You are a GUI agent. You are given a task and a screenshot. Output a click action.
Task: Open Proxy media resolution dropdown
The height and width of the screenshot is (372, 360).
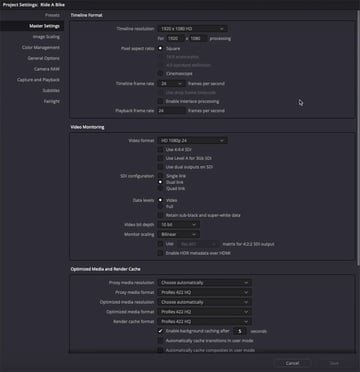[204, 283]
